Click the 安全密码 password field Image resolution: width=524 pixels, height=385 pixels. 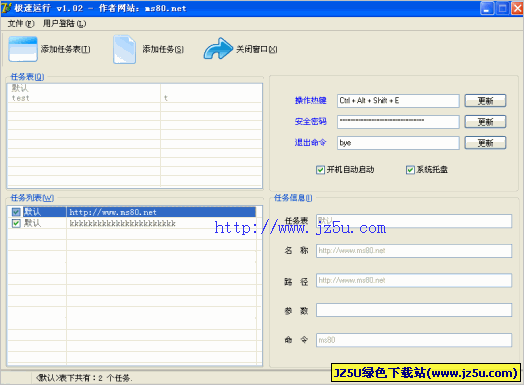click(398, 122)
